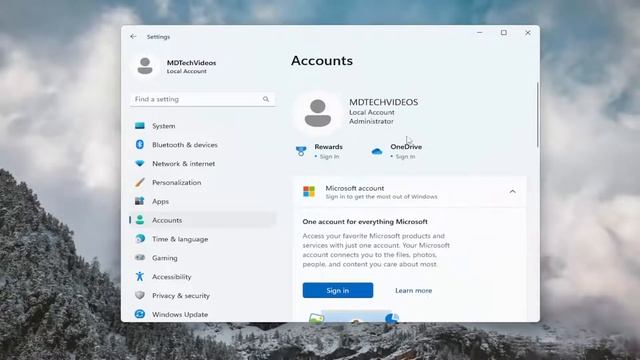Click the Rewards trophy icon
This screenshot has height=360, width=640.
[301, 151]
